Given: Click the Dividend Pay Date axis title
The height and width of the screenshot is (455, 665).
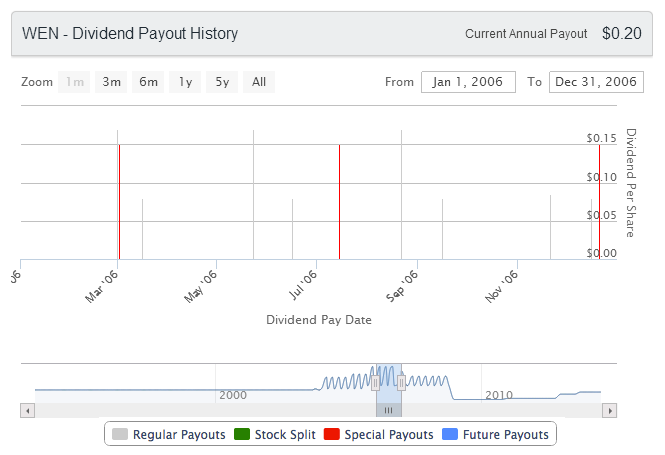Looking at the screenshot, I should [319, 320].
